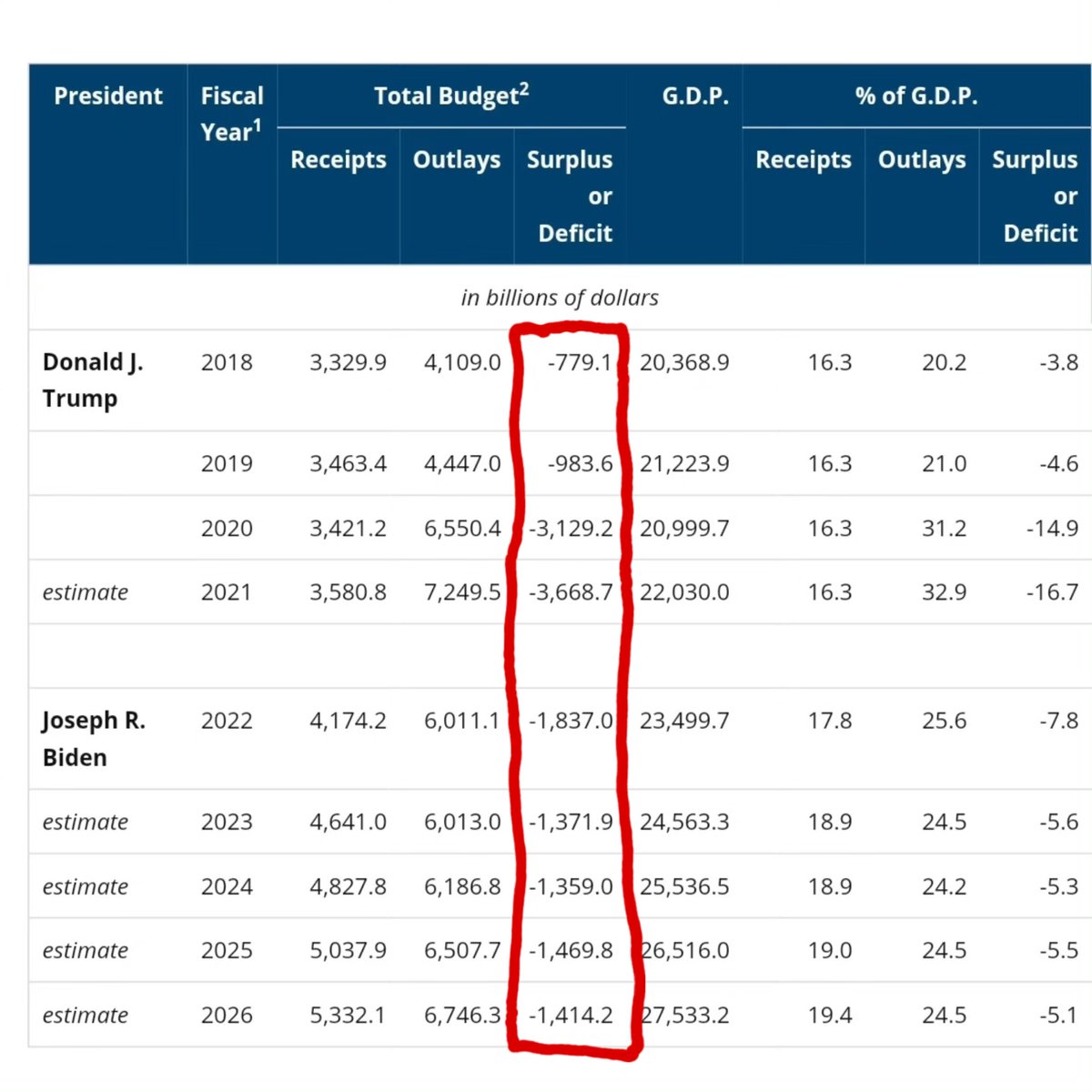Click the GDP value 23,499.7
The height and width of the screenshot is (1092, 1092).
tap(684, 721)
